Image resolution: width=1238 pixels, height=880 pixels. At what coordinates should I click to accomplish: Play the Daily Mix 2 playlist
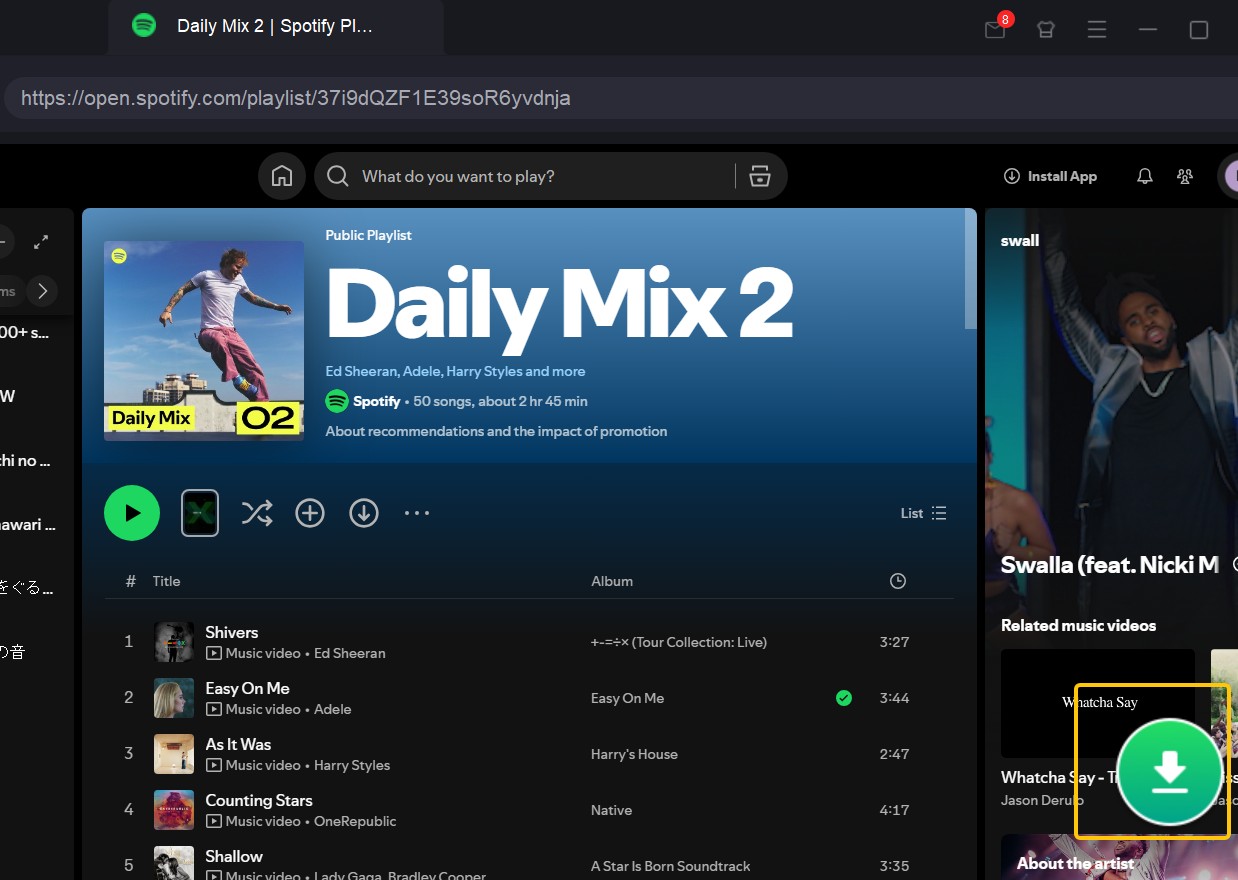point(132,513)
